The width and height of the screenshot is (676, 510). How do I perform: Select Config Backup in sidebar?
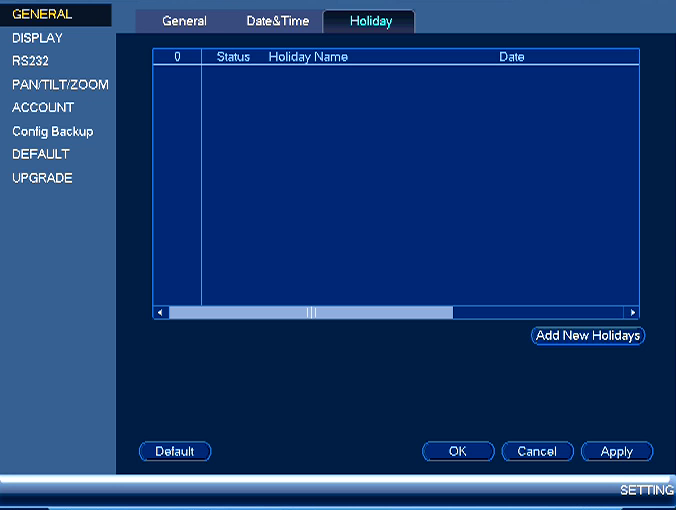[x=53, y=131]
